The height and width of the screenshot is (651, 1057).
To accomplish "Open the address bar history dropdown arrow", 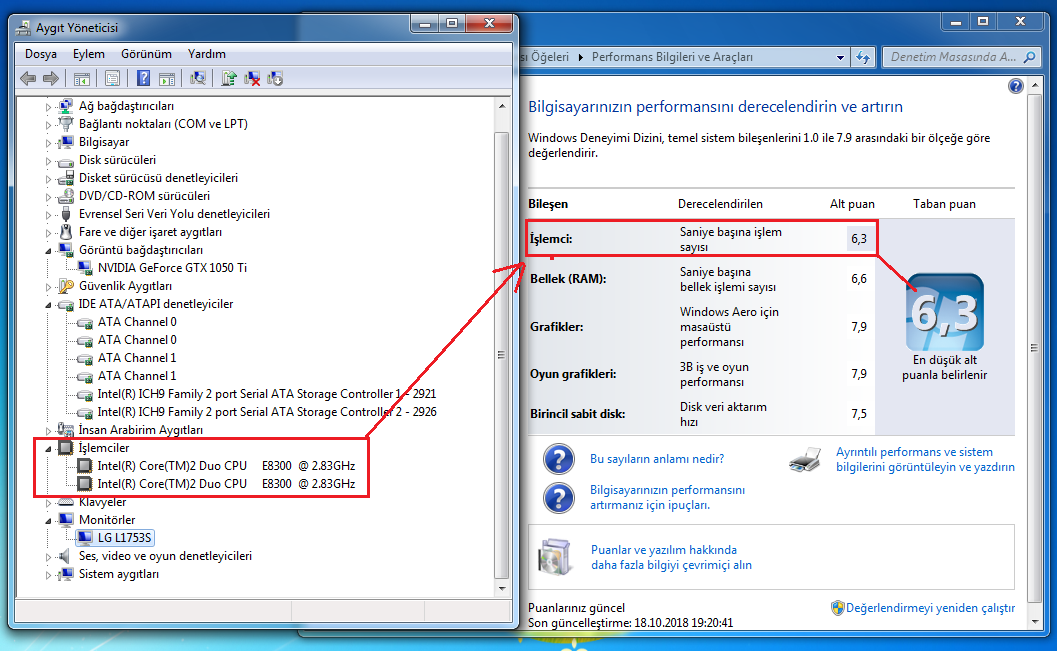I will [840, 57].
